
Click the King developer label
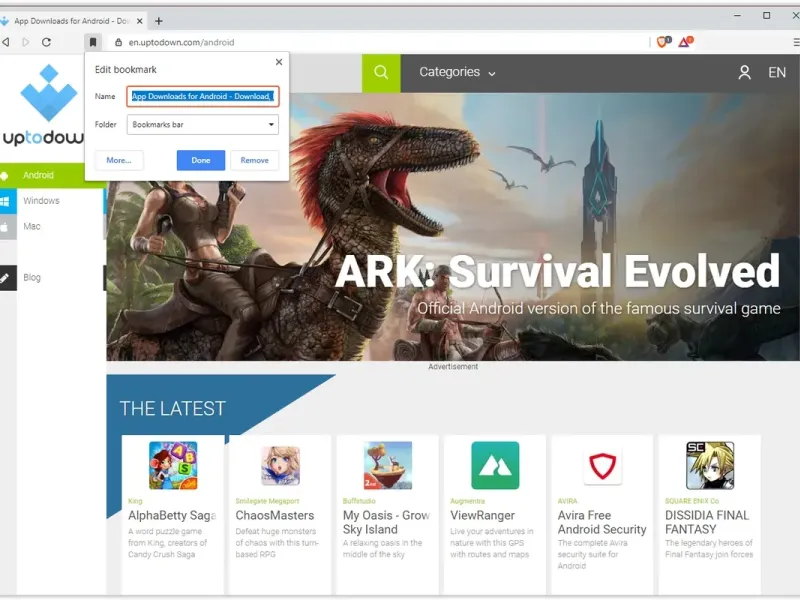pyautogui.click(x=135, y=501)
